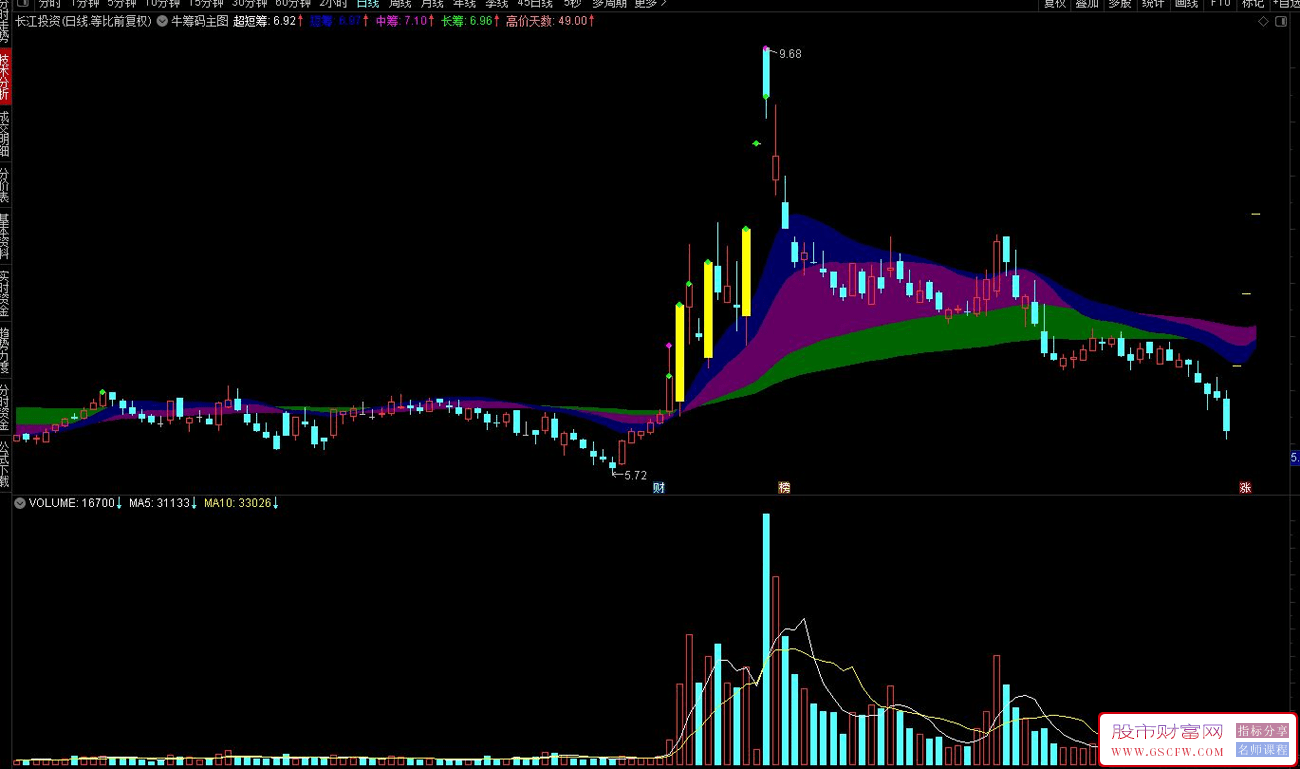Click the 长筹 6.96 value
Screen dimensions: 1300x769
471,20
